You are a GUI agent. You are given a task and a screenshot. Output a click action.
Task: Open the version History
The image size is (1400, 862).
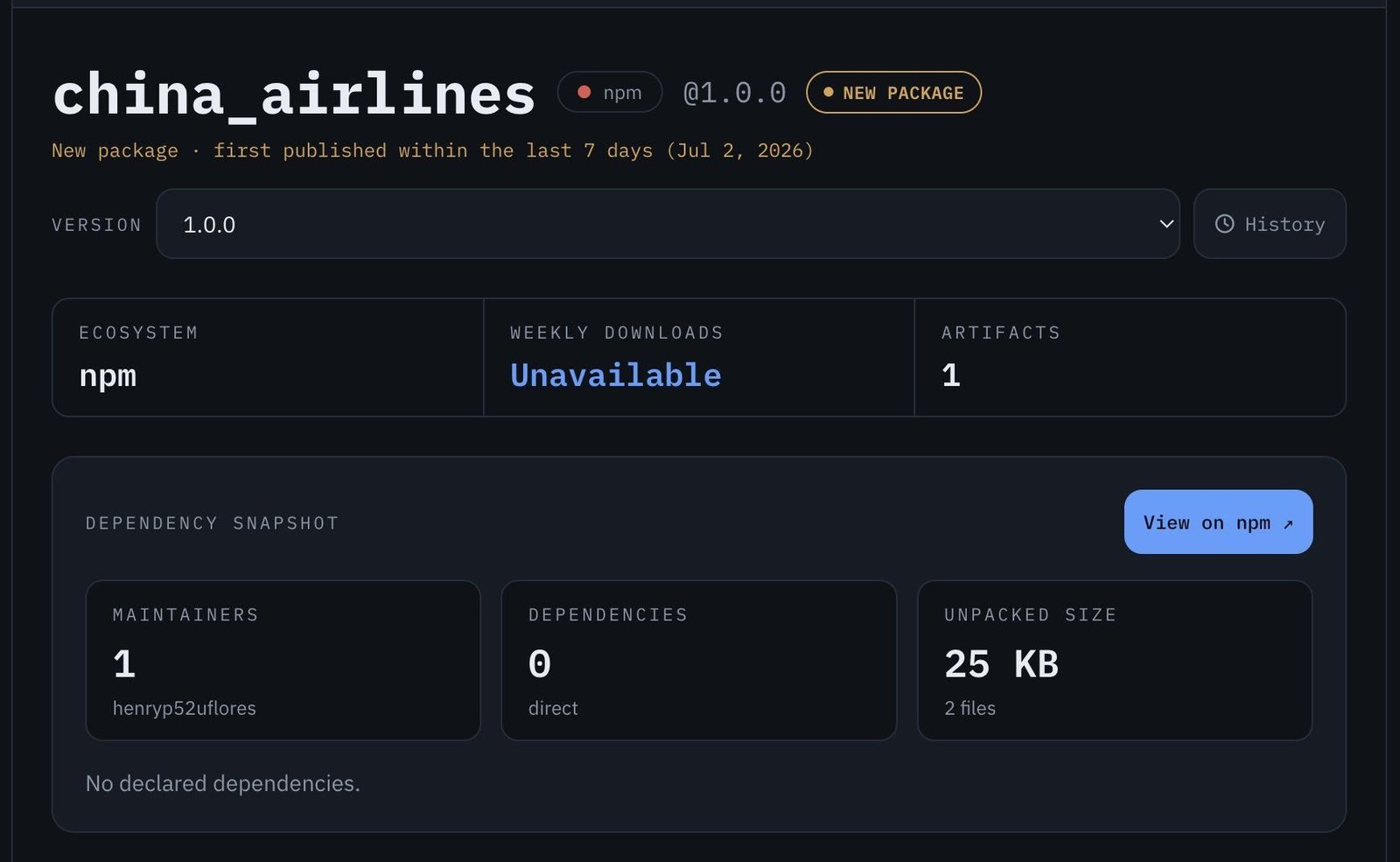1270,224
